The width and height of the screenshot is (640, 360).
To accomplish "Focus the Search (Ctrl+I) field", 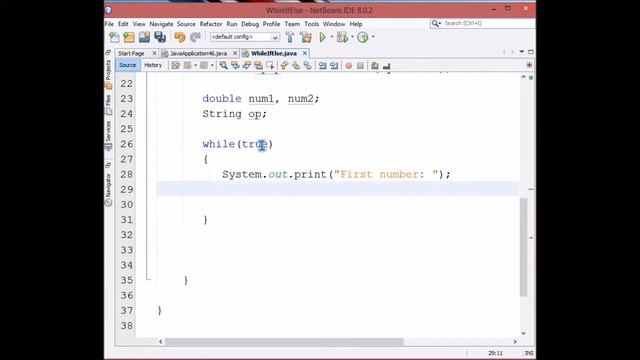I will click(x=483, y=24).
